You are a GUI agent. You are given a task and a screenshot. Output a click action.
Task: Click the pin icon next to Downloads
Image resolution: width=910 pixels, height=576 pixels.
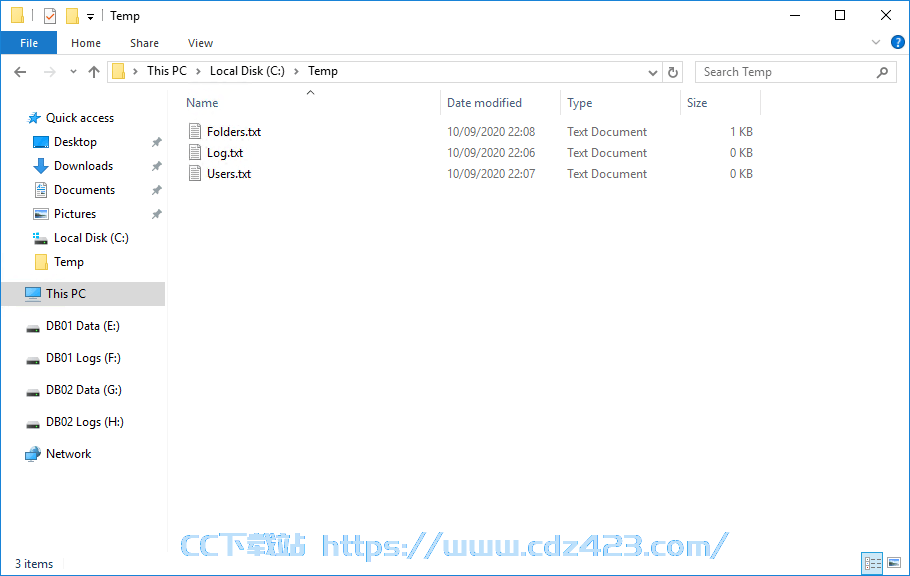(x=157, y=166)
